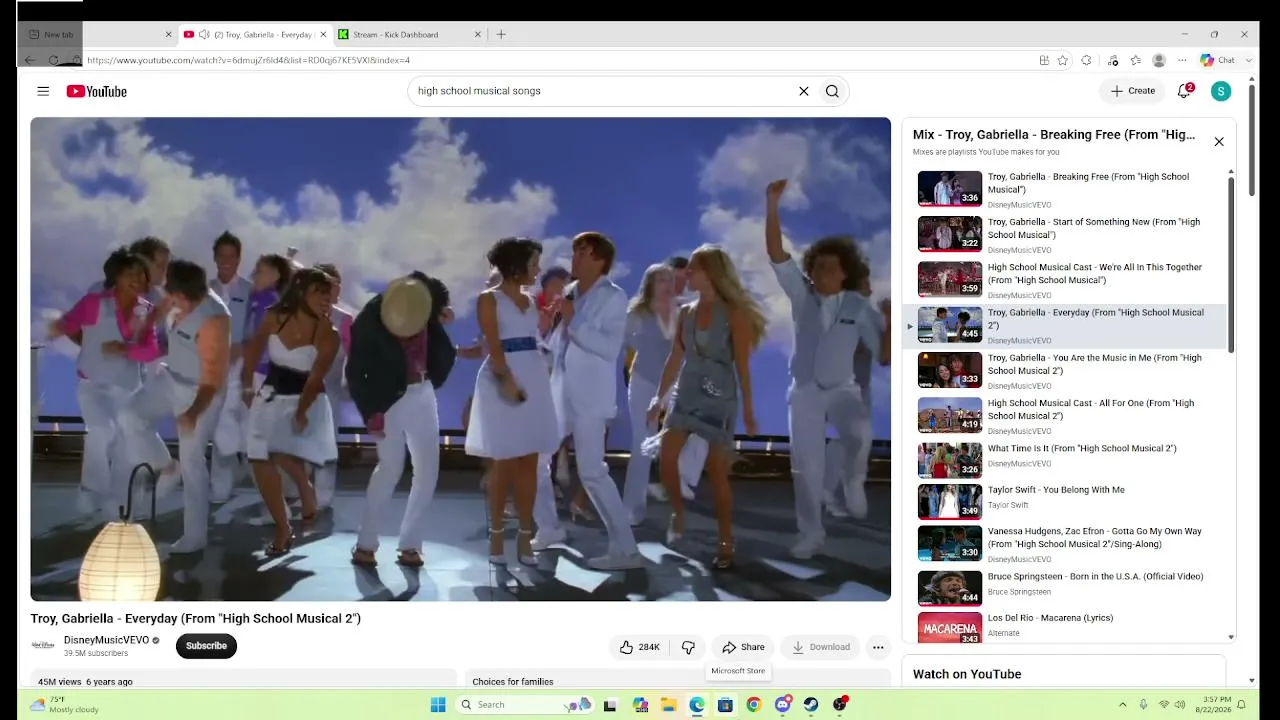Like the Everyday video
The height and width of the screenshot is (720, 1280).
(x=639, y=647)
